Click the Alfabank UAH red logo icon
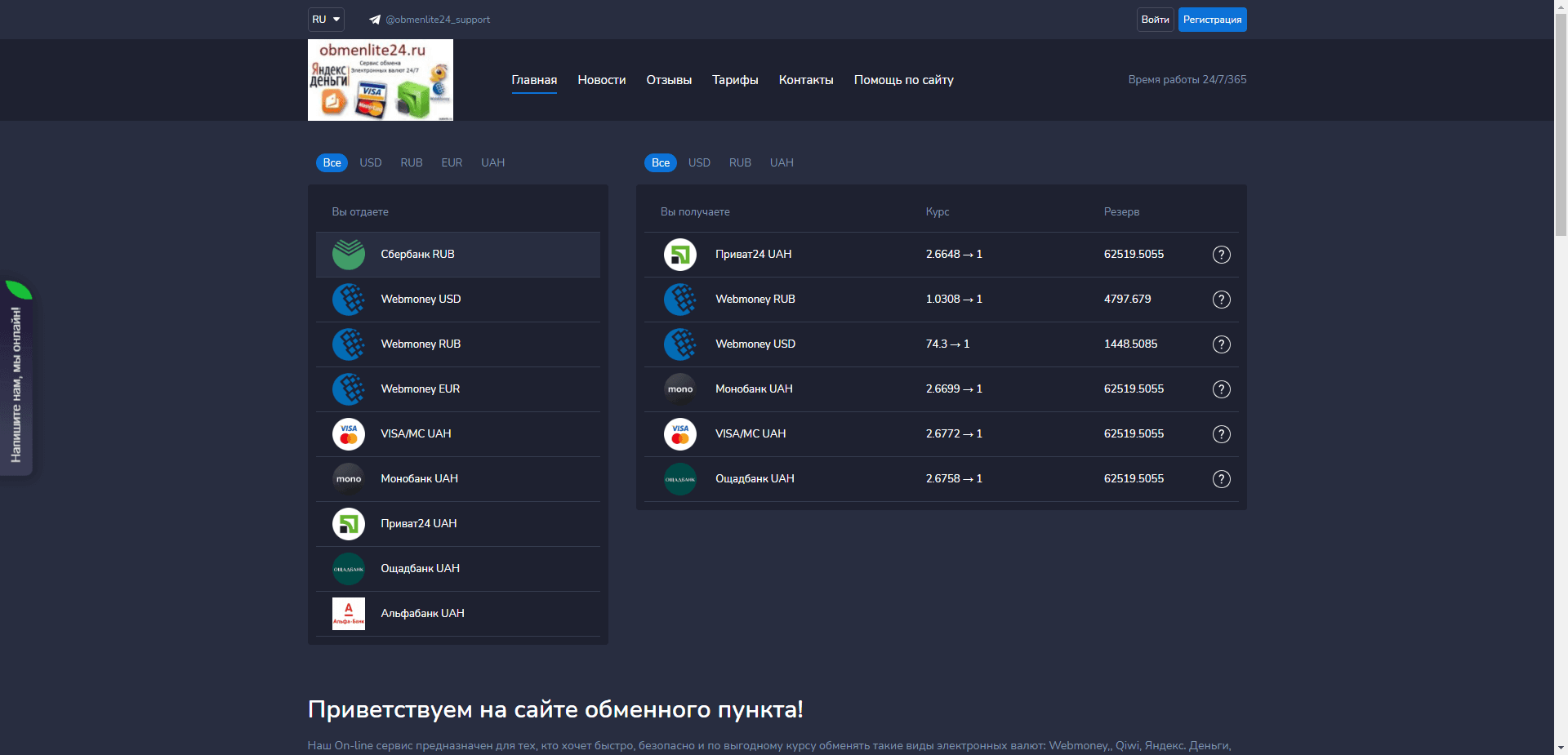This screenshot has height=755, width=1568. (349, 614)
